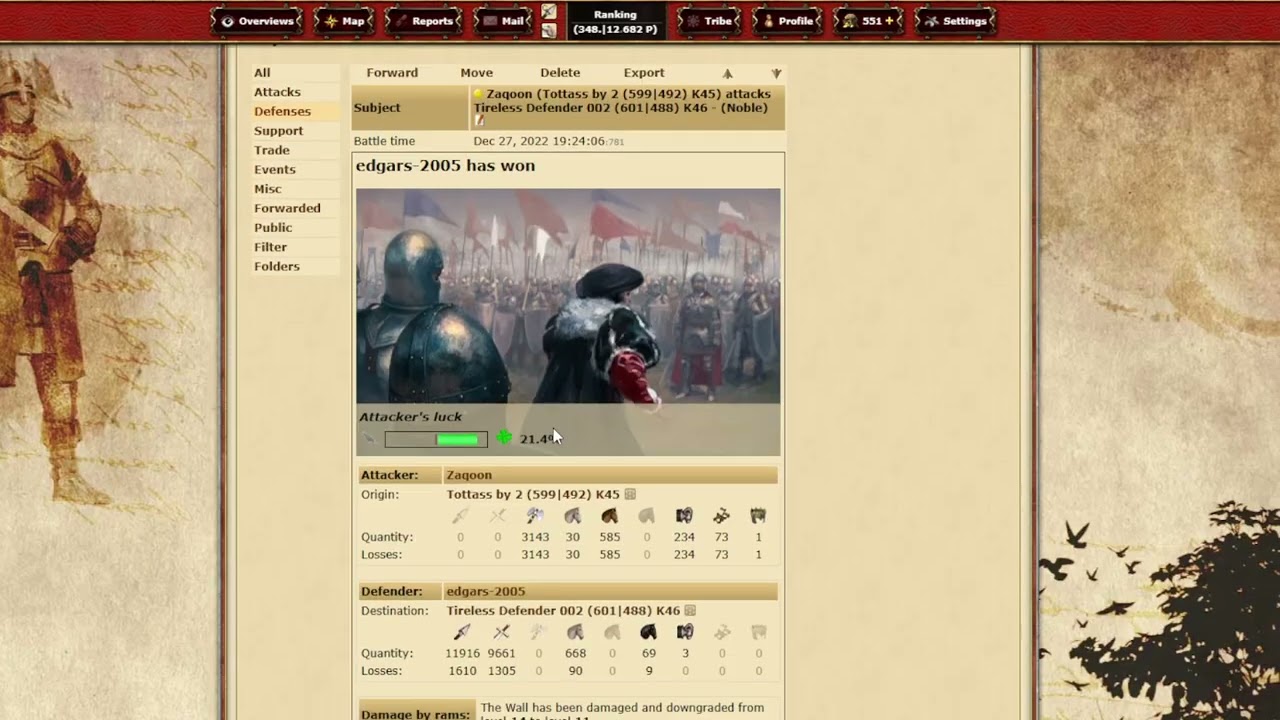Click defender's ram unit icon
Image resolution: width=1280 pixels, height=720 pixels.
coord(685,632)
